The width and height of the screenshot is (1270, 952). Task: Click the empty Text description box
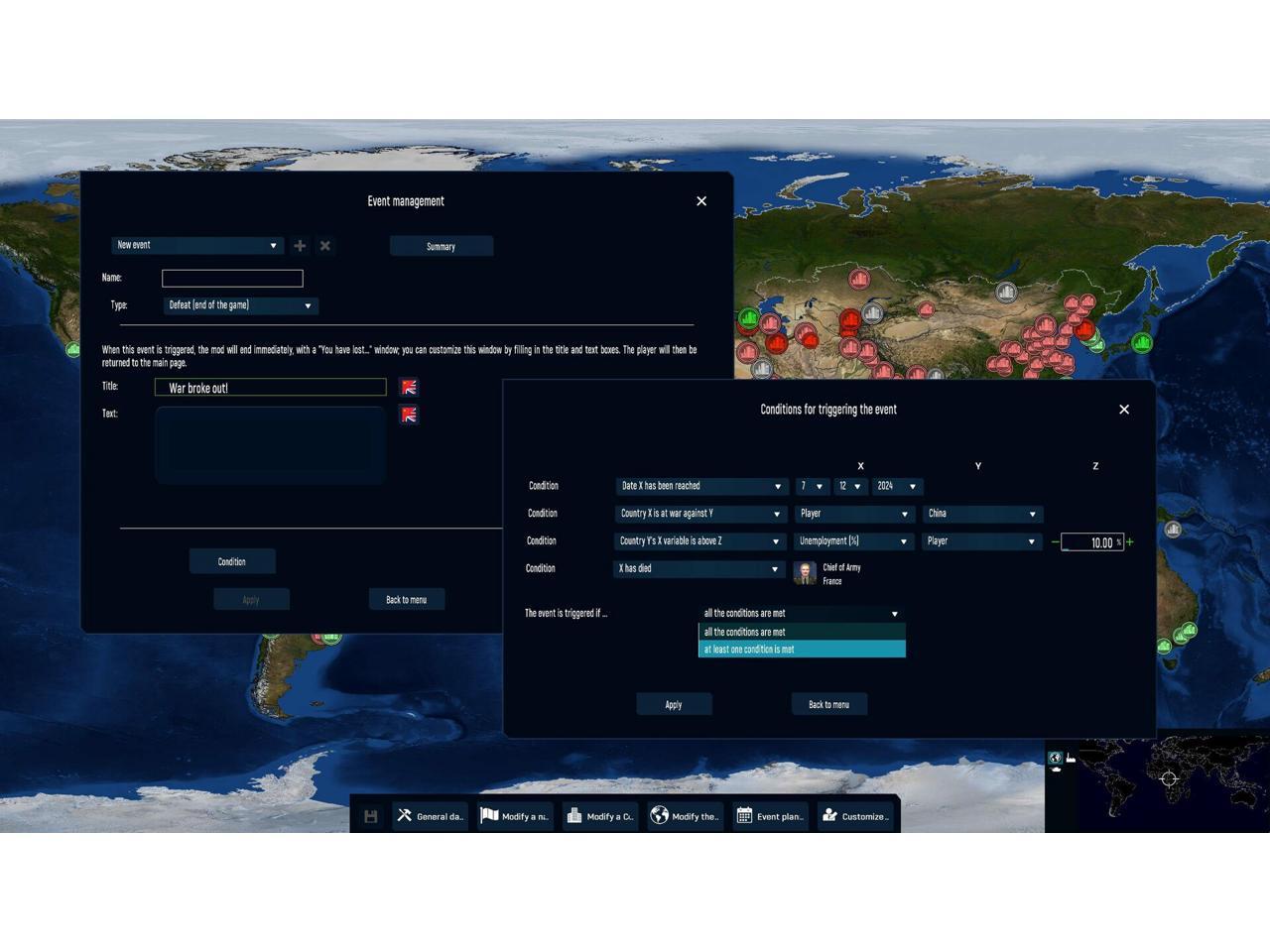point(270,444)
